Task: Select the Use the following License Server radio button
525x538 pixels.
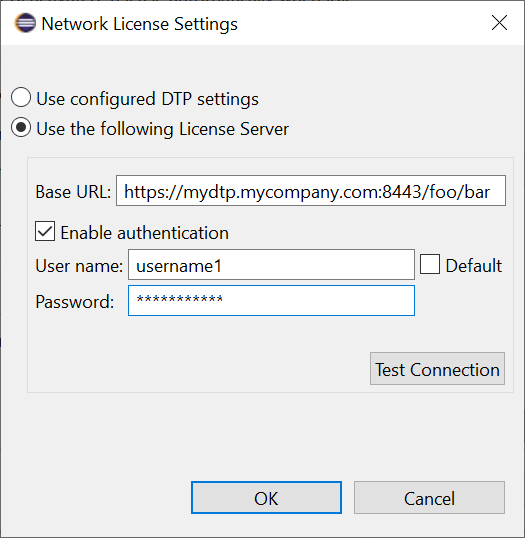Action: click(21, 127)
